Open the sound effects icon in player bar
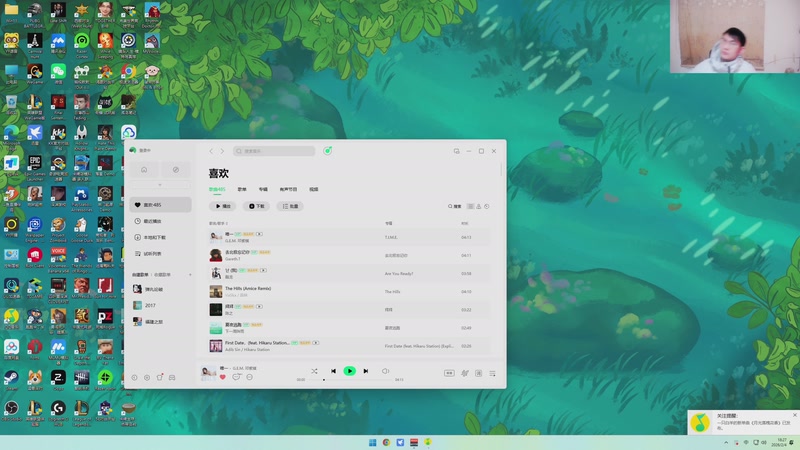 click(x=465, y=373)
